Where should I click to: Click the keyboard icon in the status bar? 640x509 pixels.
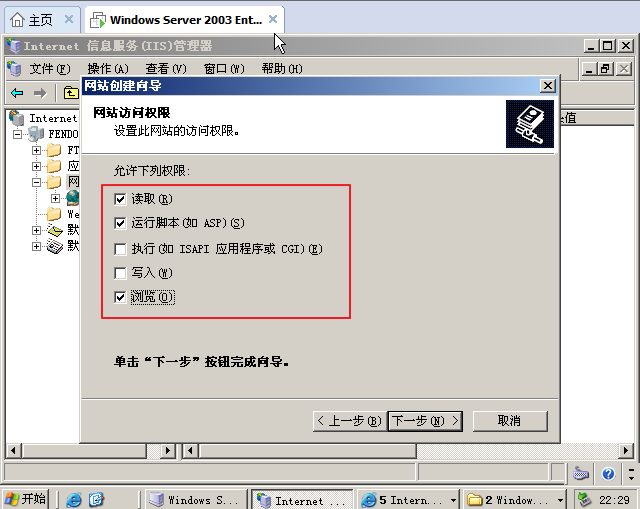click(x=580, y=473)
